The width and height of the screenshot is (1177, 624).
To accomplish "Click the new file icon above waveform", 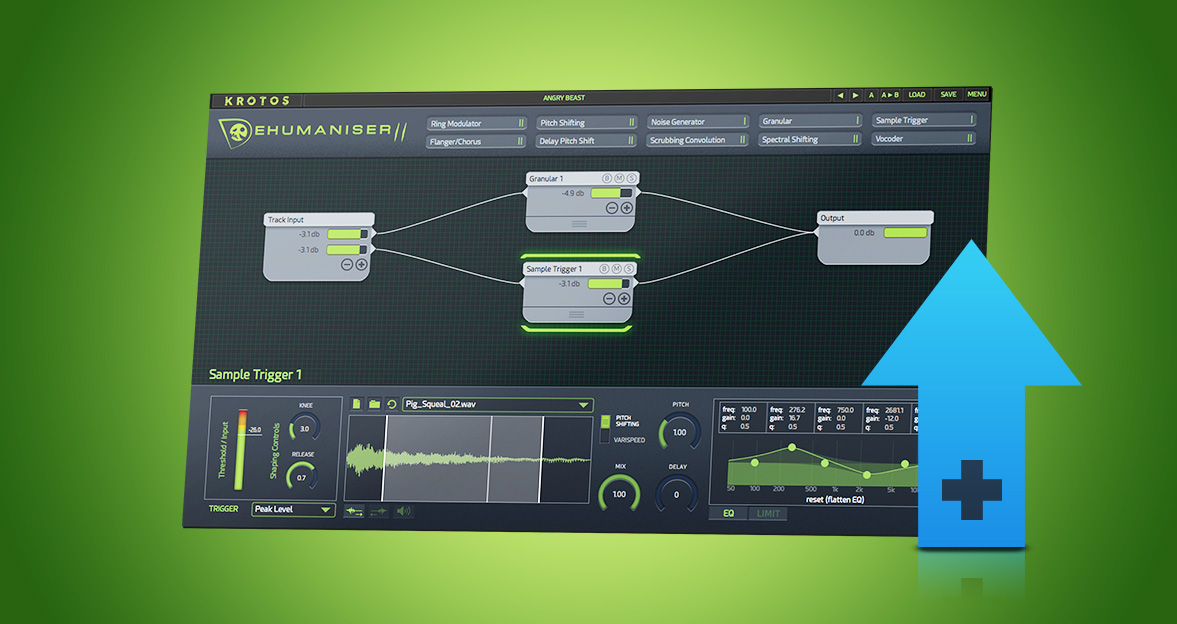I will [x=357, y=404].
